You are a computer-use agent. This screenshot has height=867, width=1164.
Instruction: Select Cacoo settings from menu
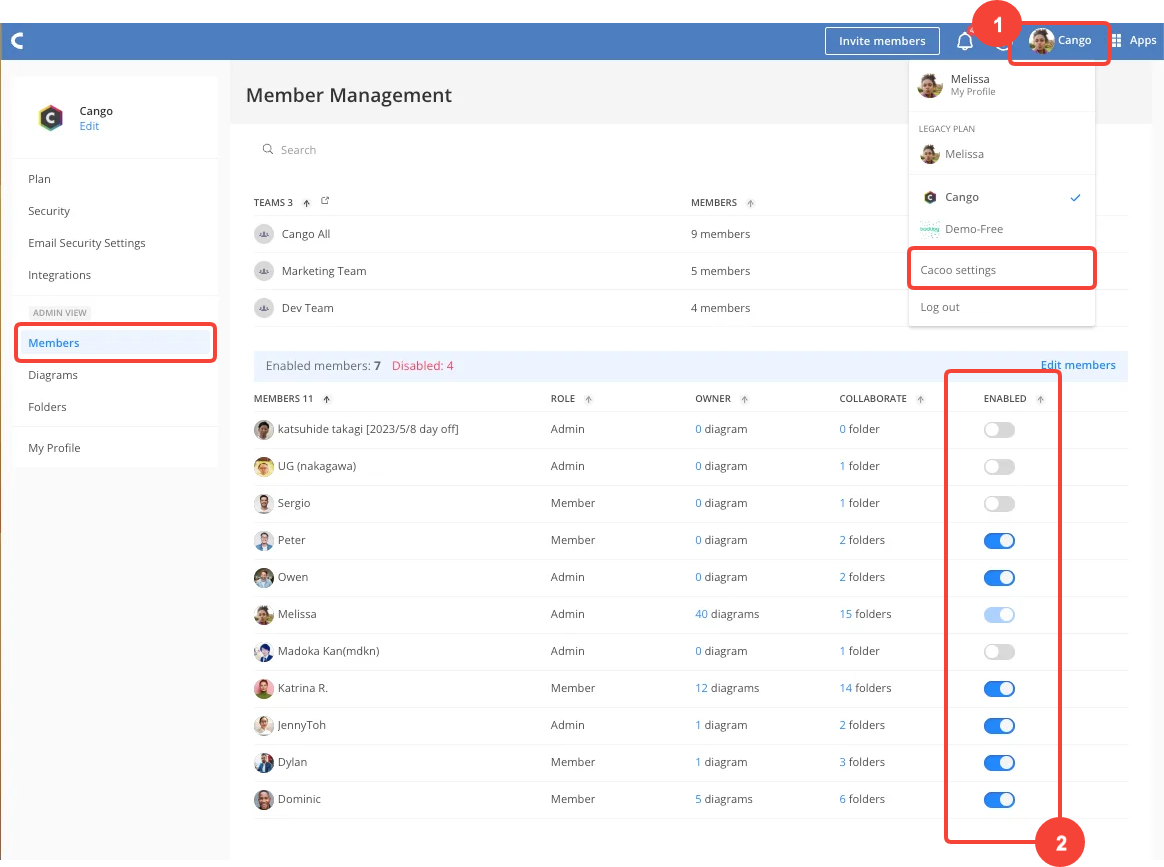pyautogui.click(x=958, y=270)
